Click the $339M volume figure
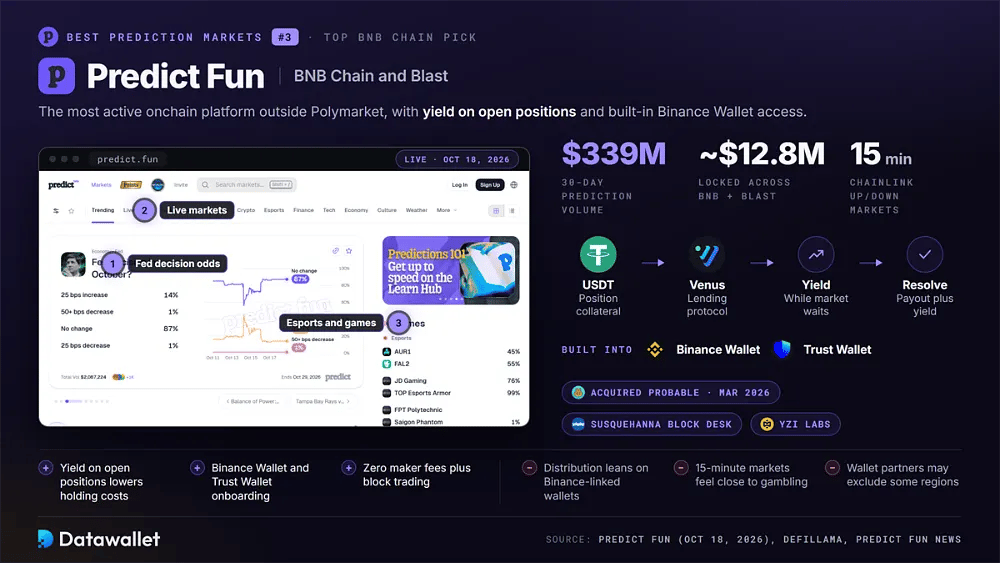Image resolution: width=1000 pixels, height=563 pixels. pos(614,154)
